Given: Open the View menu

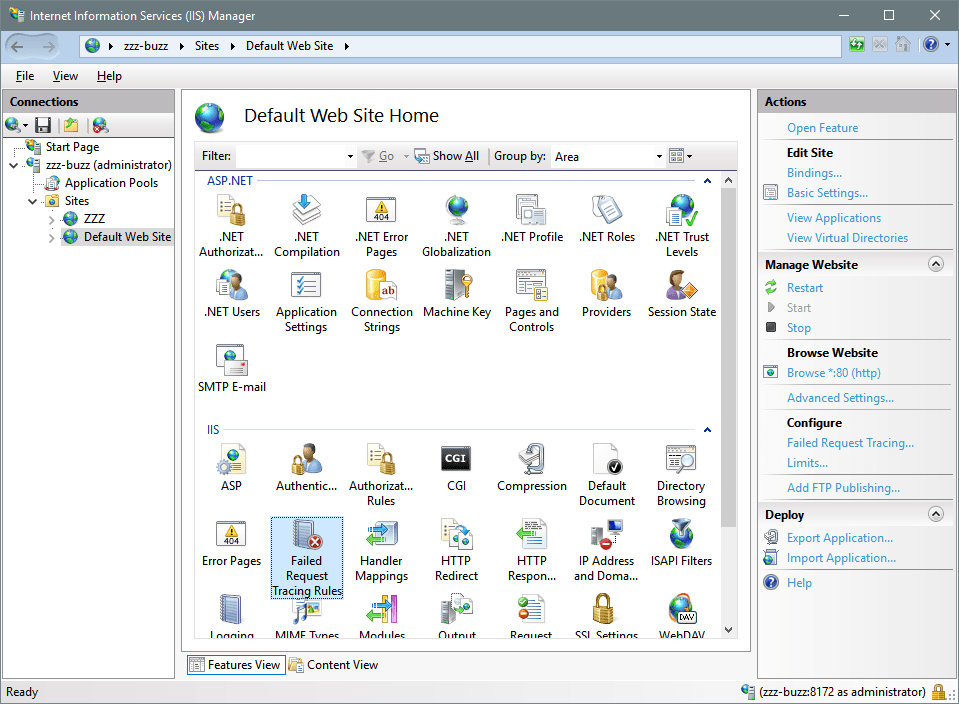Looking at the screenshot, I should coord(64,75).
